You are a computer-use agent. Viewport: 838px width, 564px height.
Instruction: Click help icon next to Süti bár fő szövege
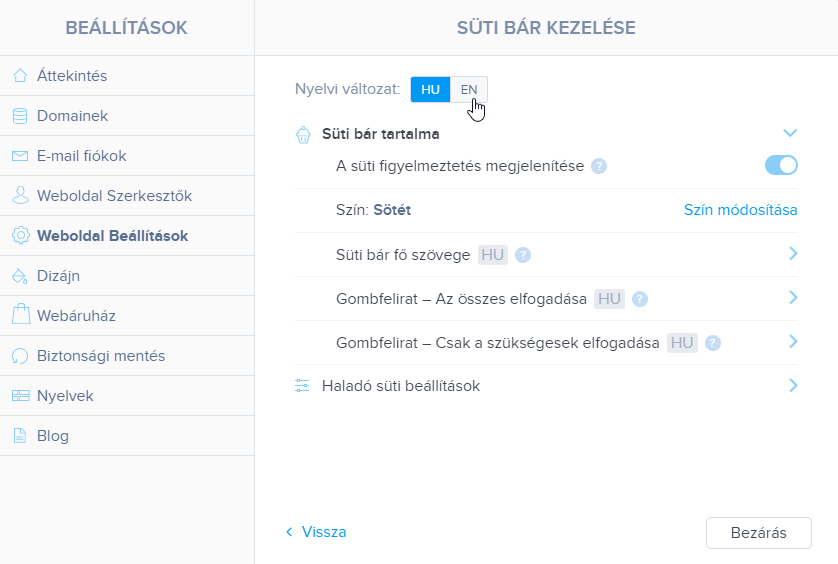523,255
